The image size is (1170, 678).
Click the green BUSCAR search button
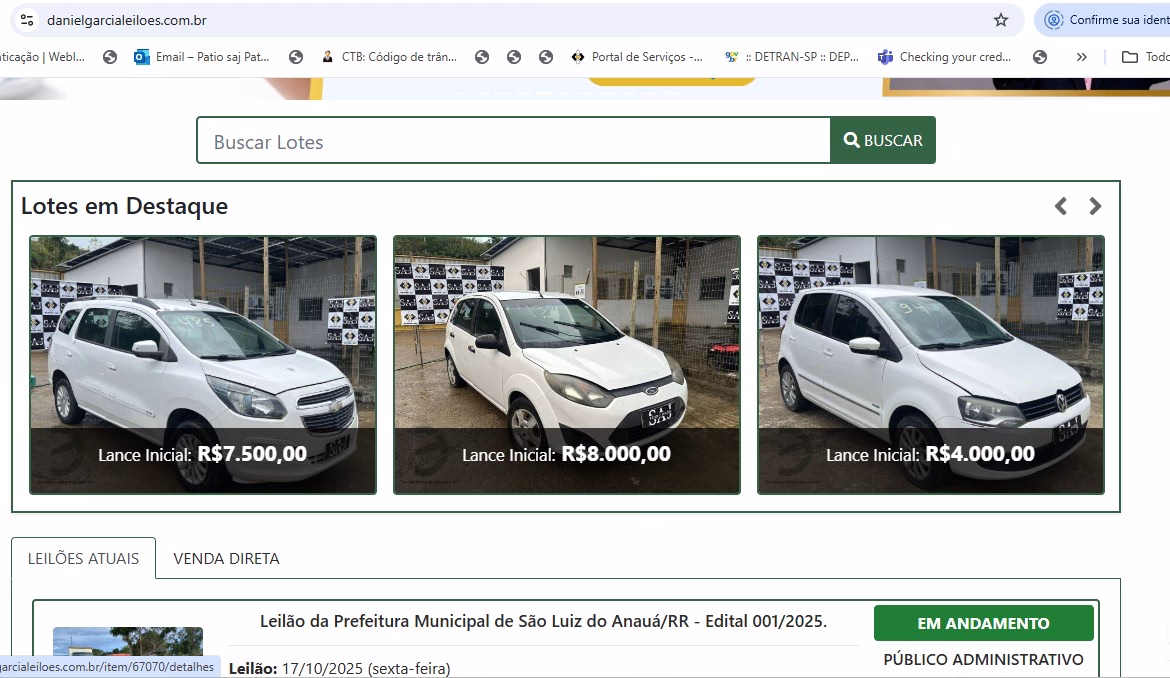tap(883, 140)
